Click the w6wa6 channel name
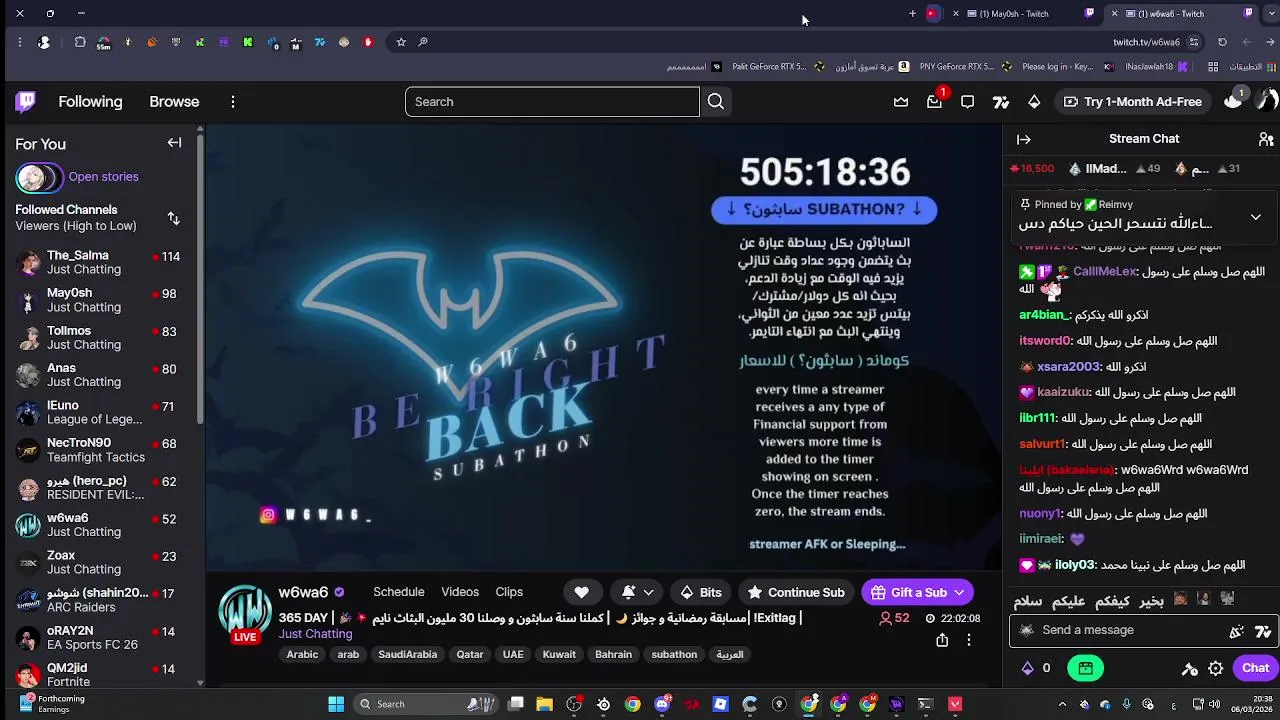Screen dimensions: 1280x720 tap(303, 592)
